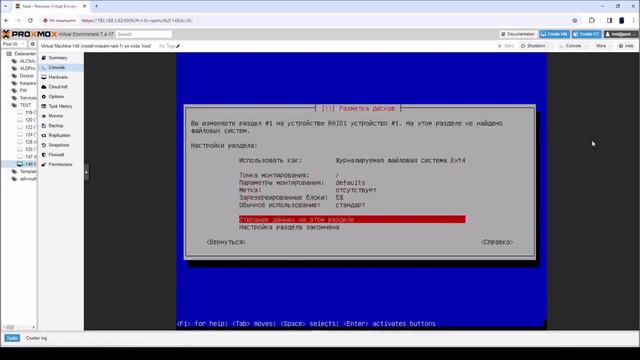Collapse the VM side menu handle
Image resolution: width=640 pixels, height=360 pixels.
pyautogui.click(x=86, y=172)
